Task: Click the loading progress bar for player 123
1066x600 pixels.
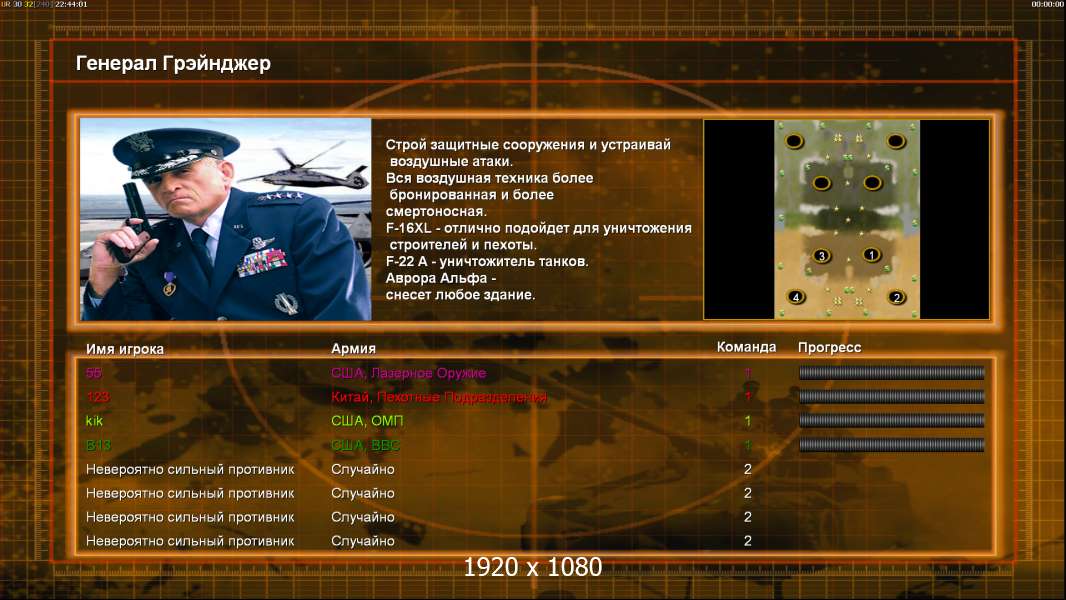Action: (x=891, y=396)
